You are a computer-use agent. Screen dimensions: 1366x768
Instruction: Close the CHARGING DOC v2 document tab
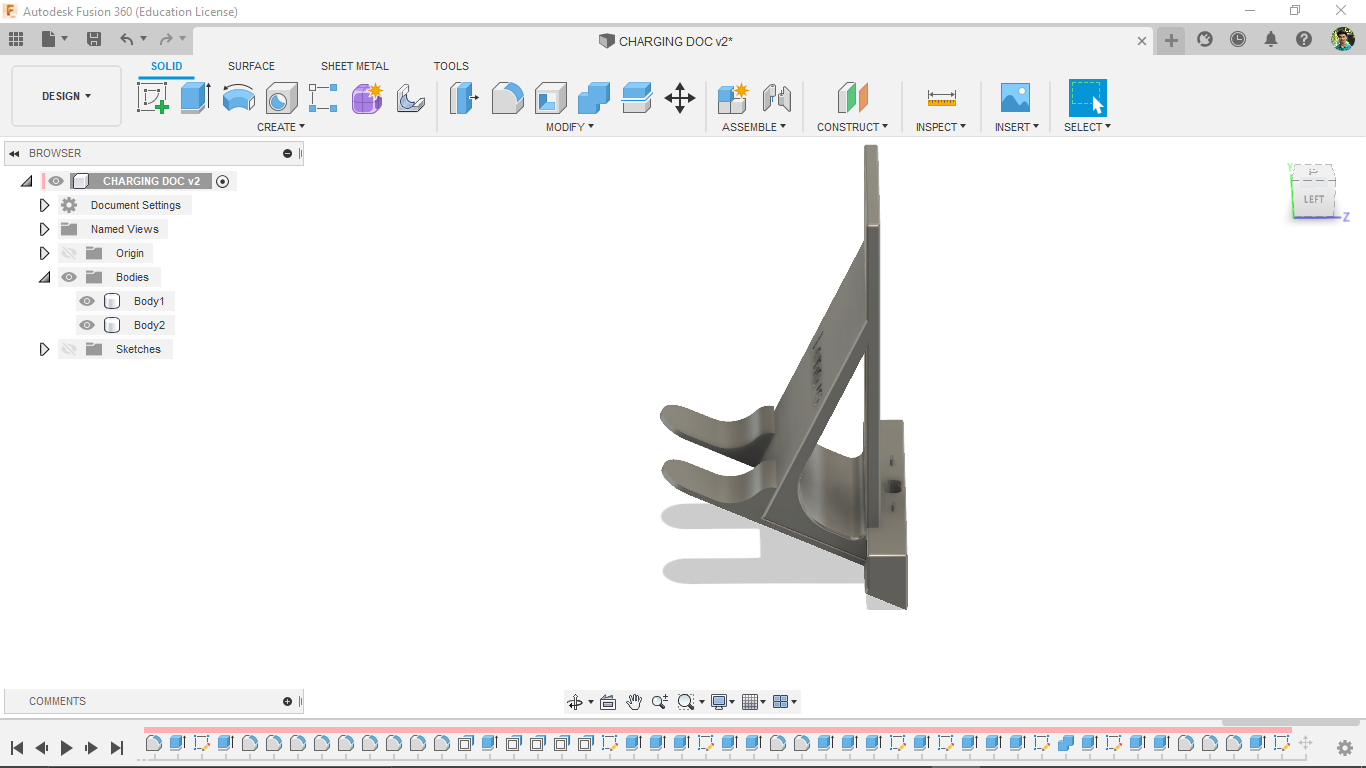(1142, 41)
